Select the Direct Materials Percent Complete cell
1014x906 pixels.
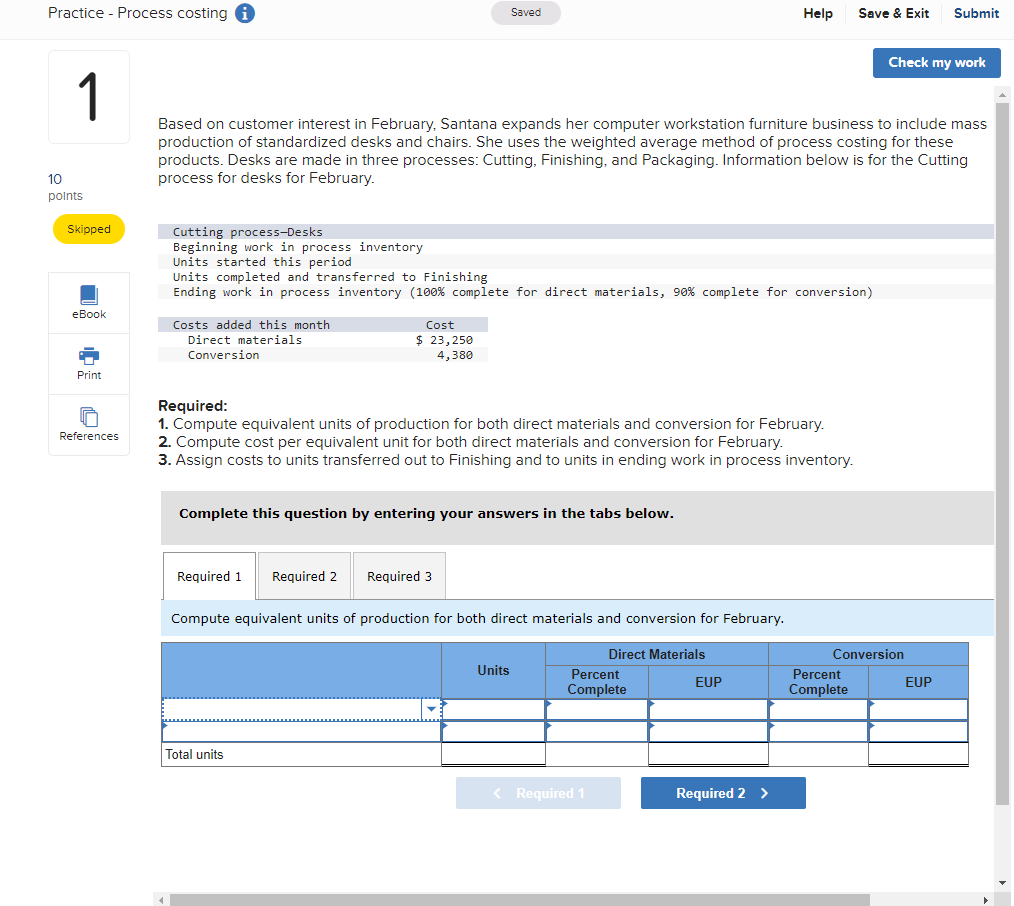point(595,708)
